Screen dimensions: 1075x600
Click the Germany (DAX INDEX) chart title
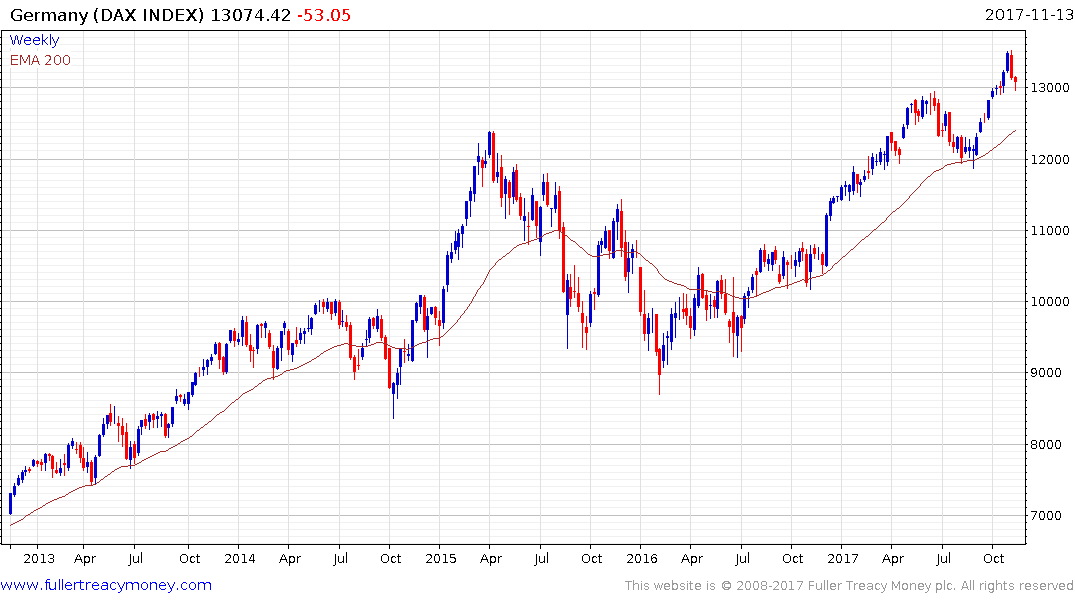pyautogui.click(x=107, y=15)
